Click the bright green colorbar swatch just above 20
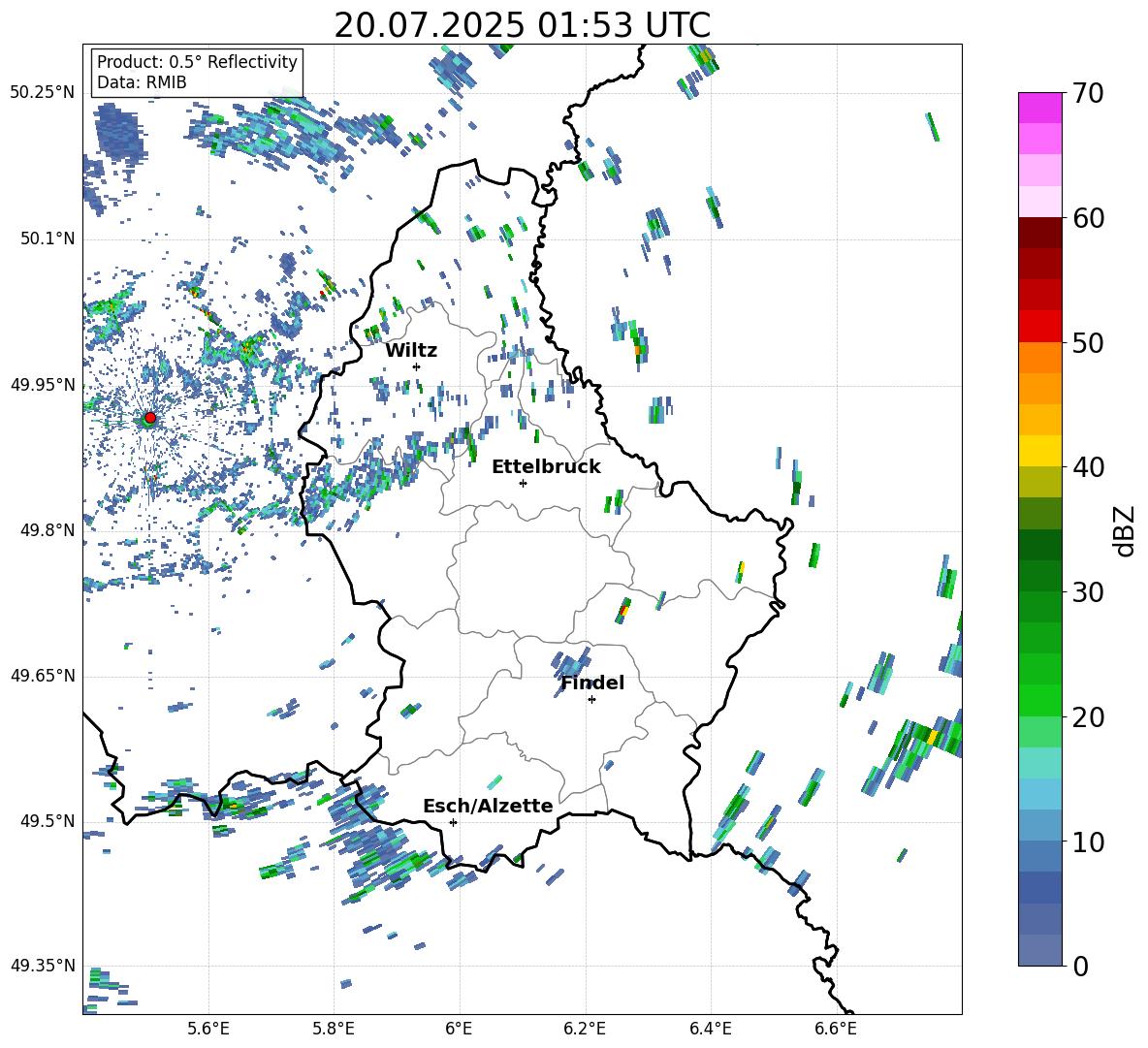 pyautogui.click(x=1039, y=700)
